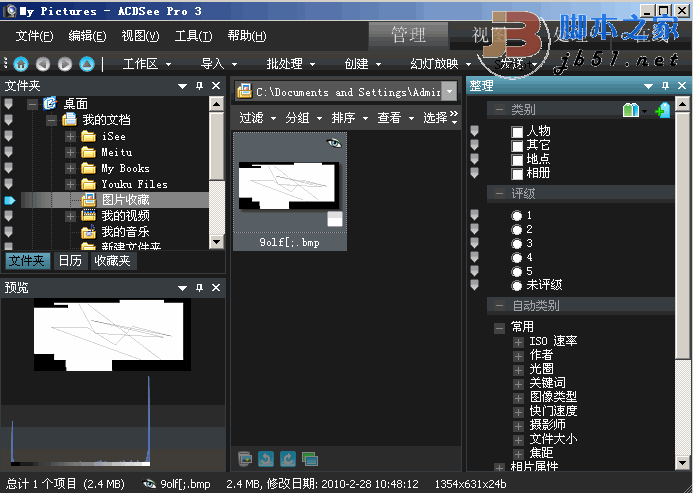Close the Organize pane
The height and width of the screenshot is (493, 693).
[x=682, y=86]
